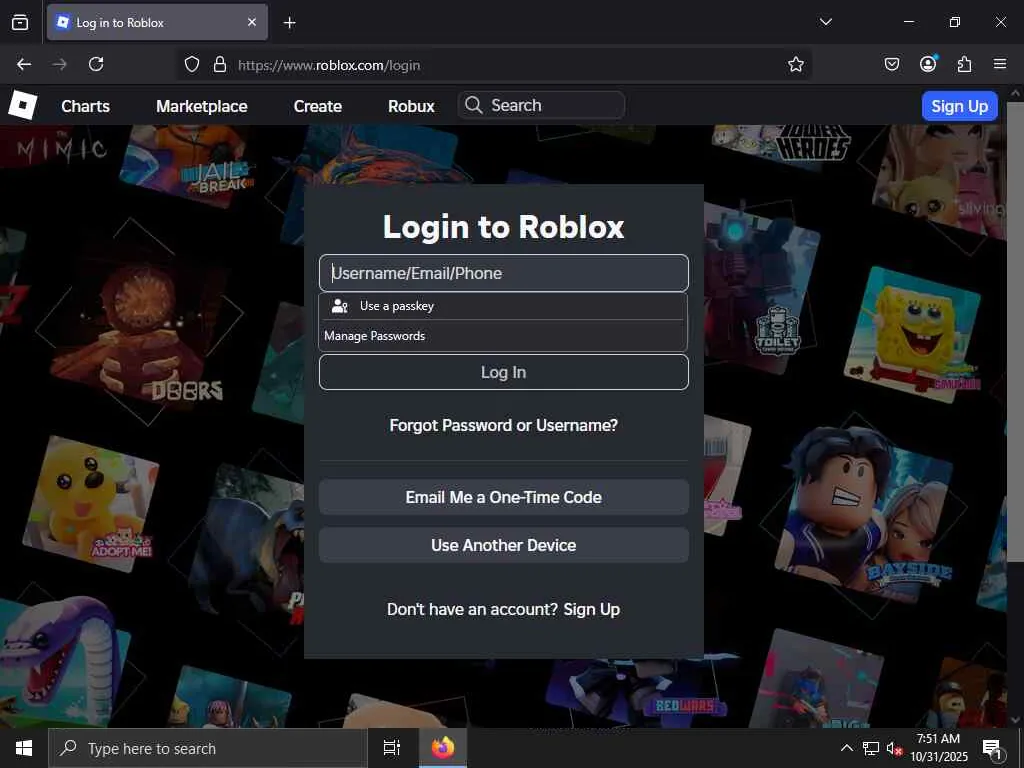Image resolution: width=1024 pixels, height=768 pixels.
Task: Open tracking protection shield icon
Action: coord(191,64)
